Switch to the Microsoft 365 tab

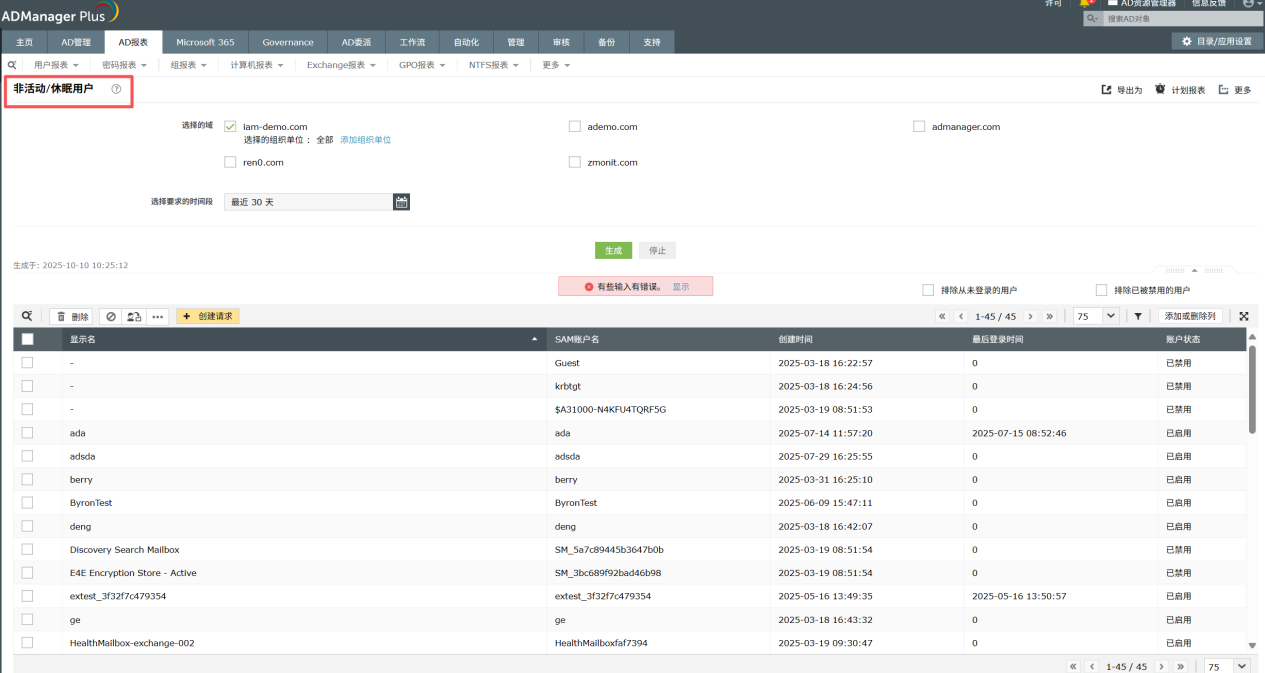click(205, 42)
